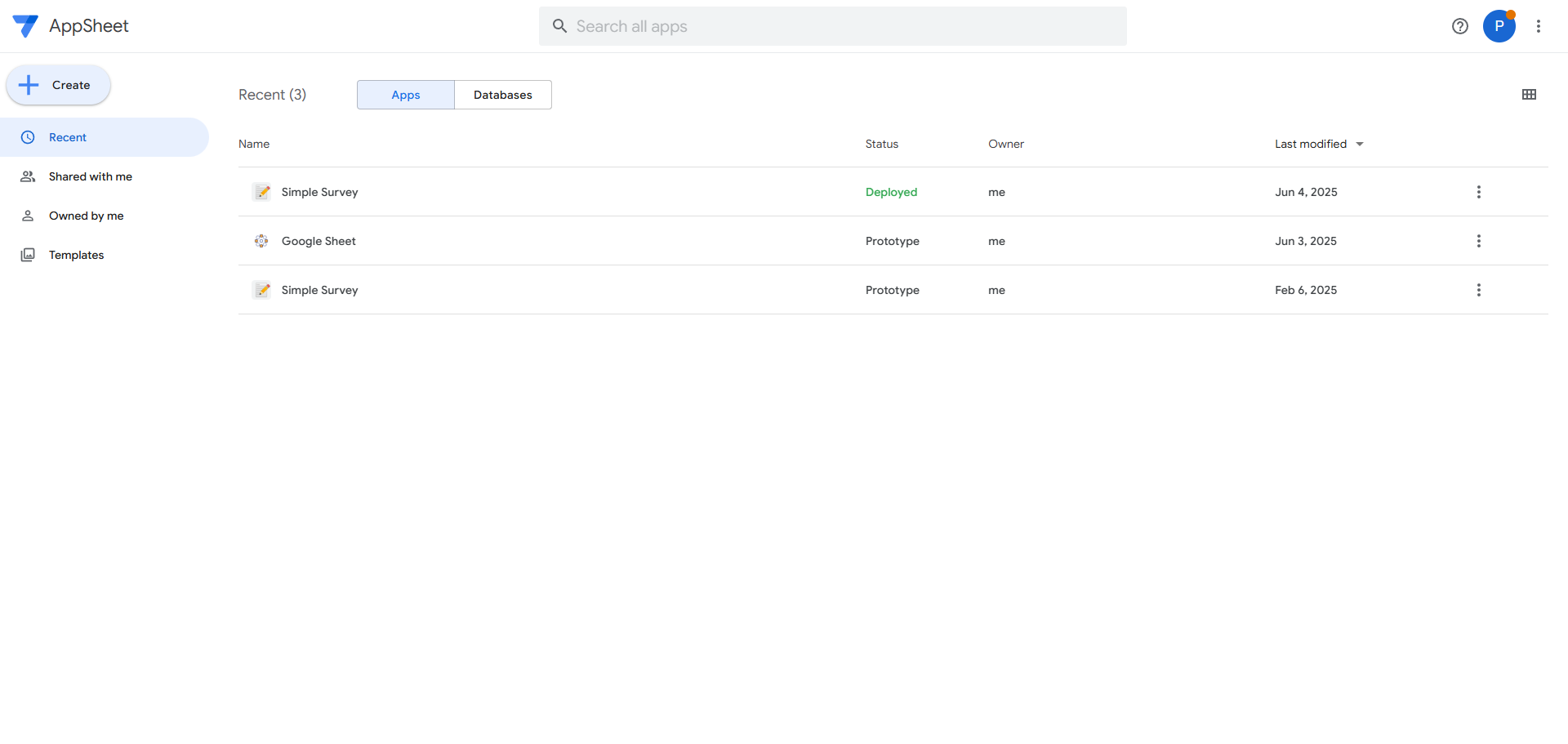Screen dimensions: 1568x744
Task: Show apps Owned by me
Action: coord(86,216)
